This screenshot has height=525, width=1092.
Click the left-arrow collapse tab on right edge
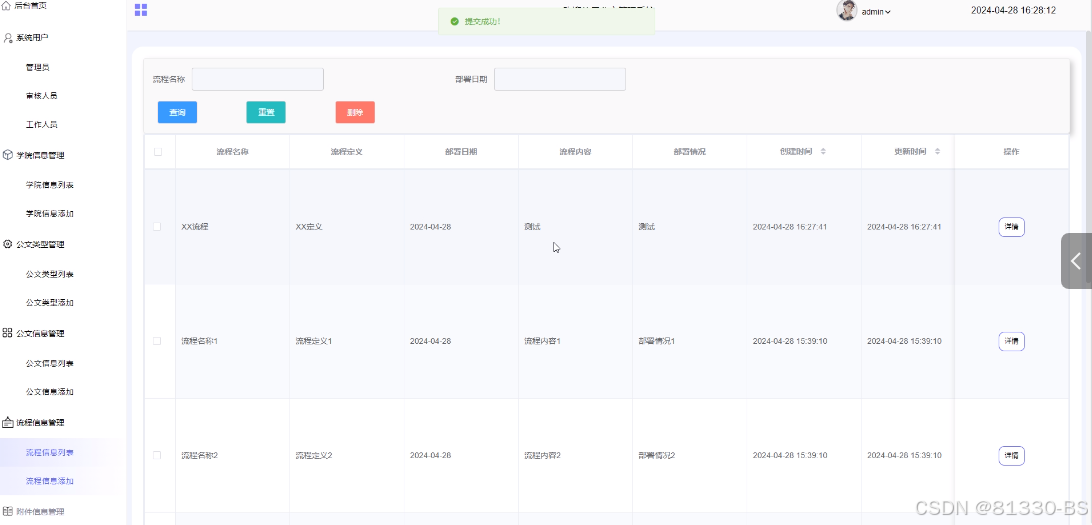(1077, 260)
